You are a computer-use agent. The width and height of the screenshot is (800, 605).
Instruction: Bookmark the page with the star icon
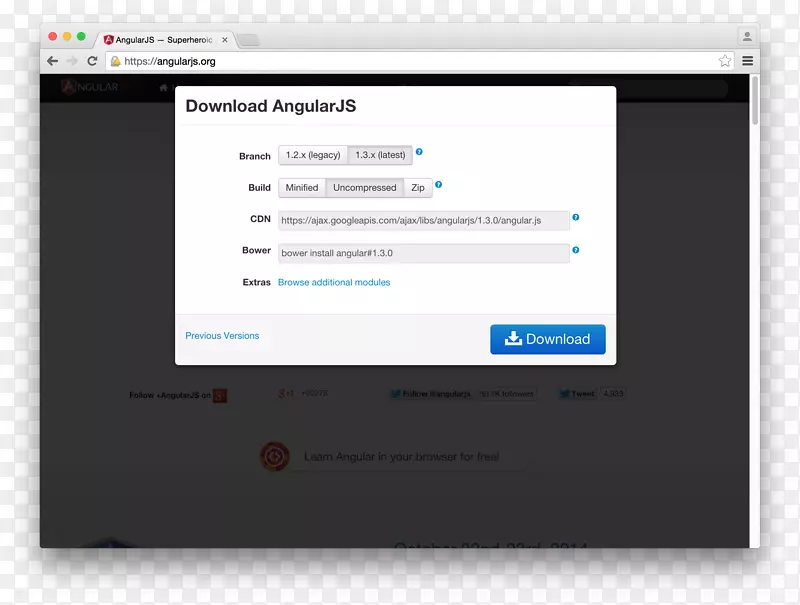pos(725,60)
